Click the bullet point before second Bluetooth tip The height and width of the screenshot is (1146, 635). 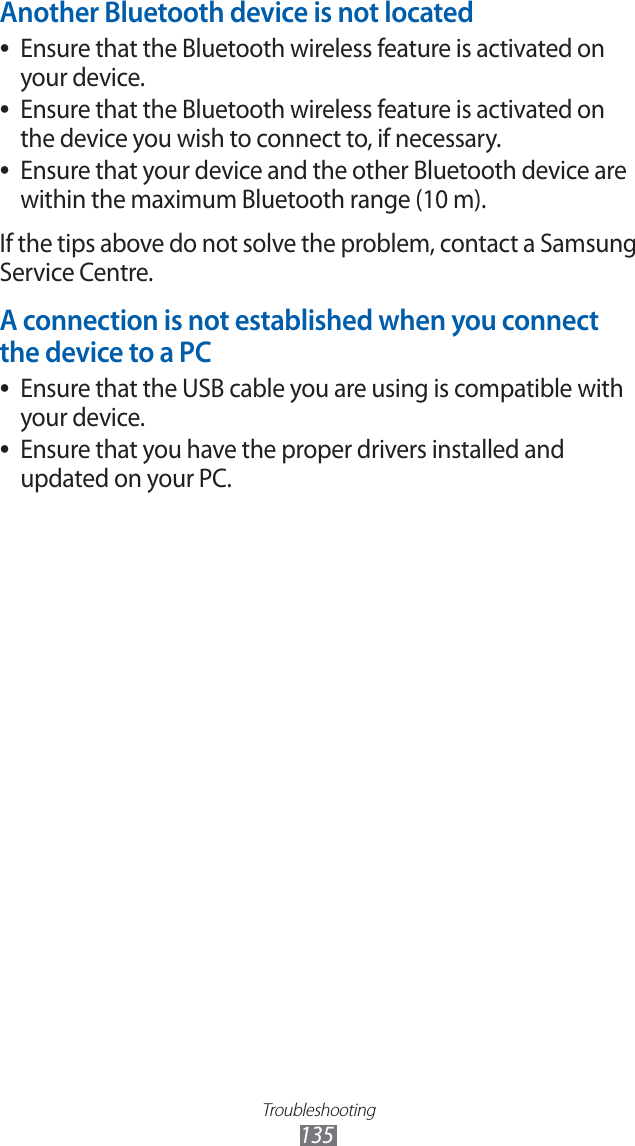pyautogui.click(x=8, y=110)
